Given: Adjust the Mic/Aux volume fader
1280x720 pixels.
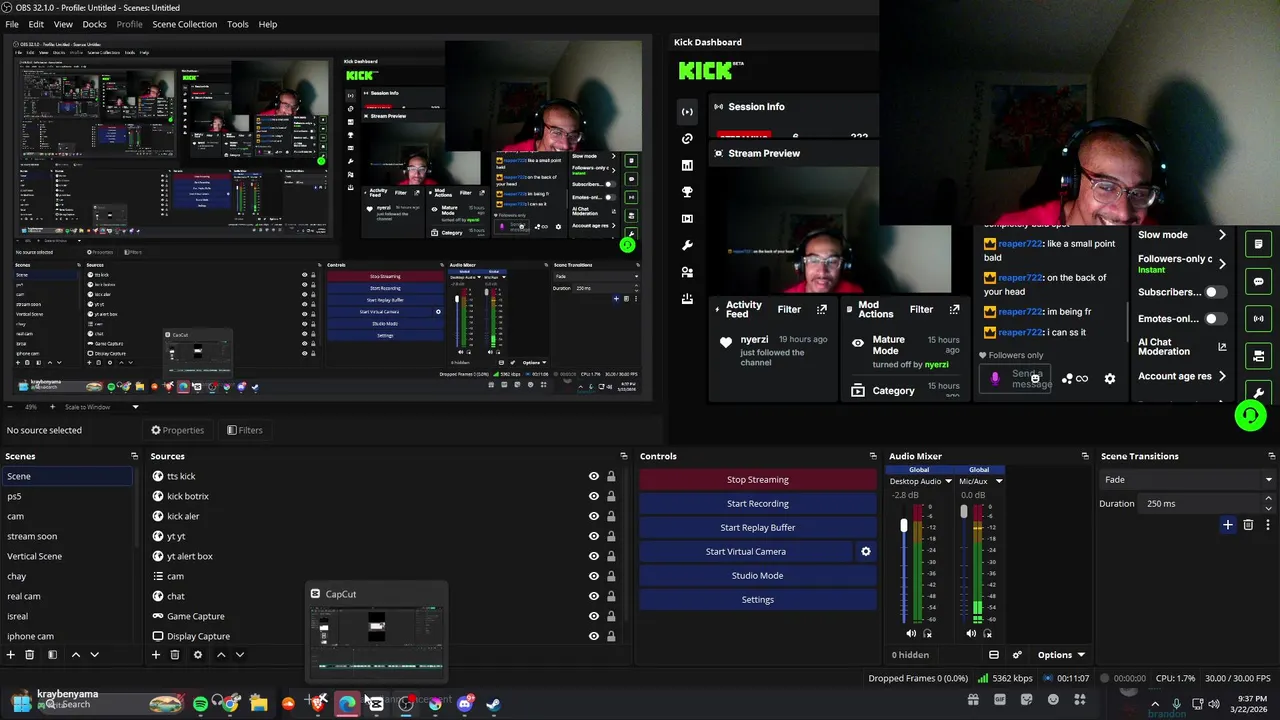Looking at the screenshot, I should tap(964, 511).
